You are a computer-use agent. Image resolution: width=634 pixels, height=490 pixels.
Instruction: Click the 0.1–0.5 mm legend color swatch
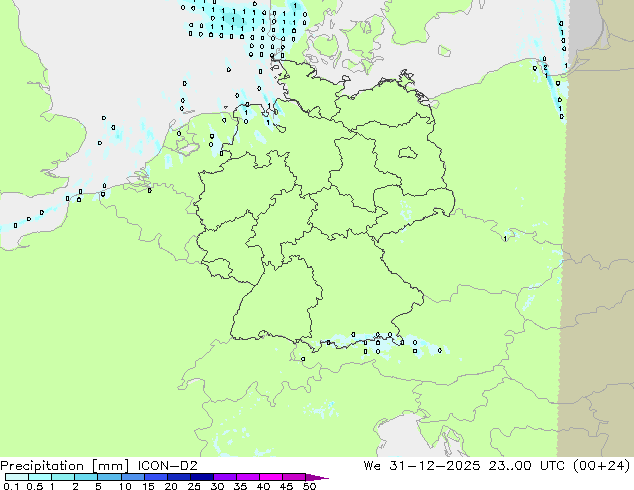tap(17, 477)
